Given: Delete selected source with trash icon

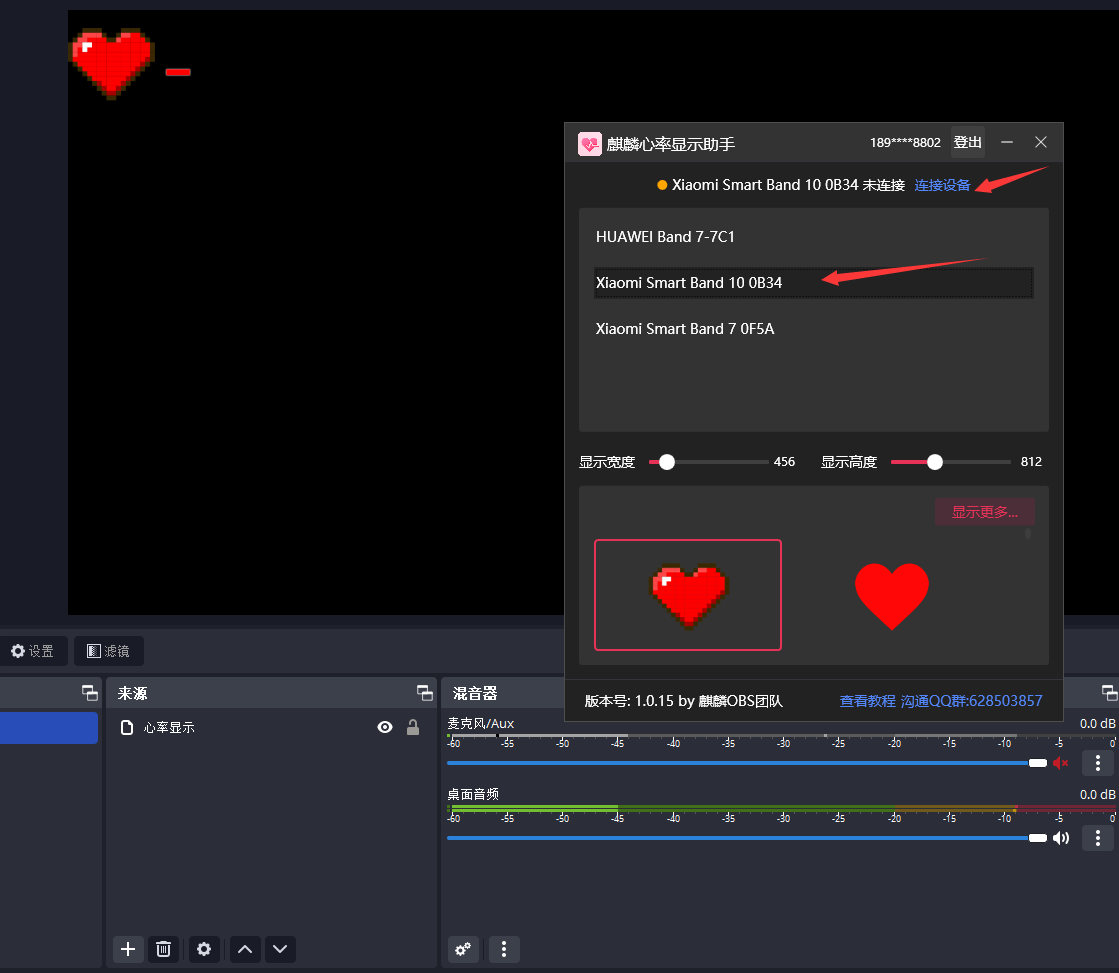Looking at the screenshot, I should point(163,949).
